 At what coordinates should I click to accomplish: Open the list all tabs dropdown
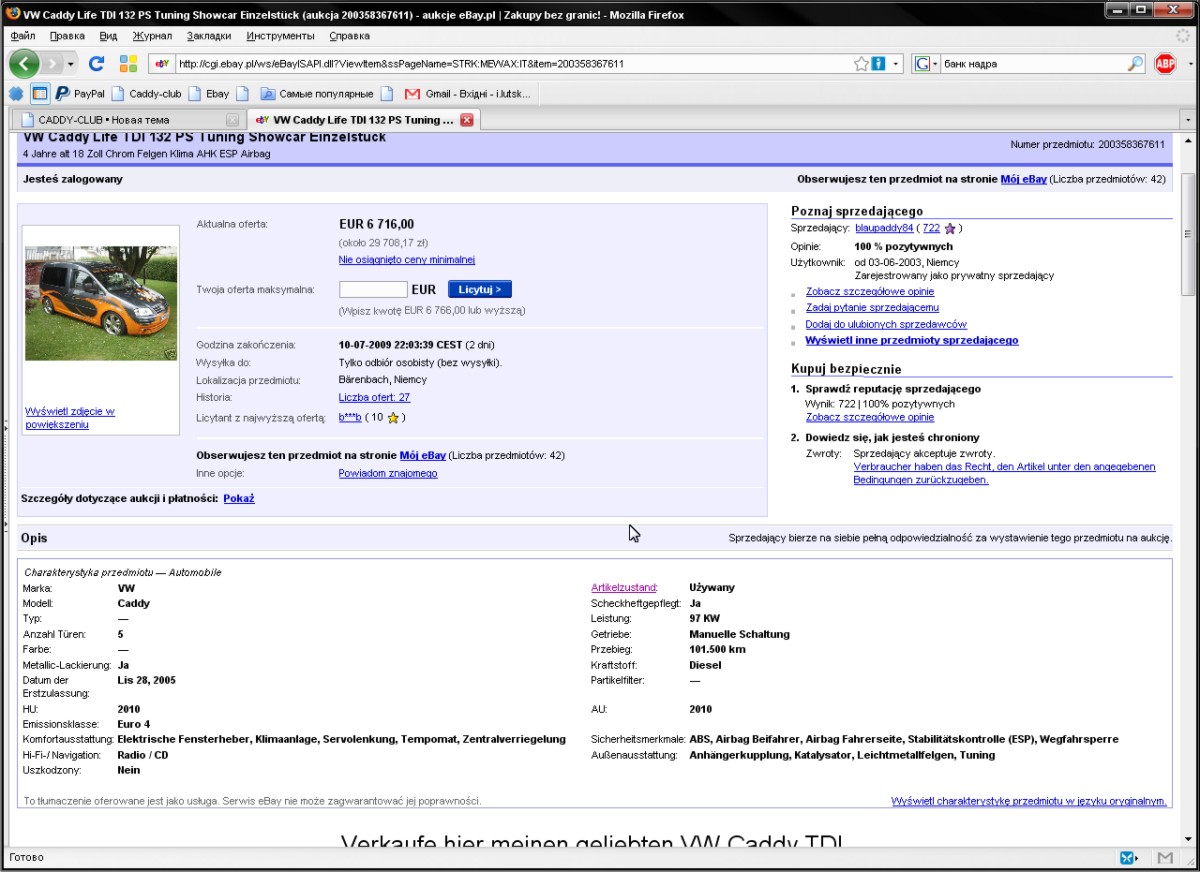point(1188,120)
